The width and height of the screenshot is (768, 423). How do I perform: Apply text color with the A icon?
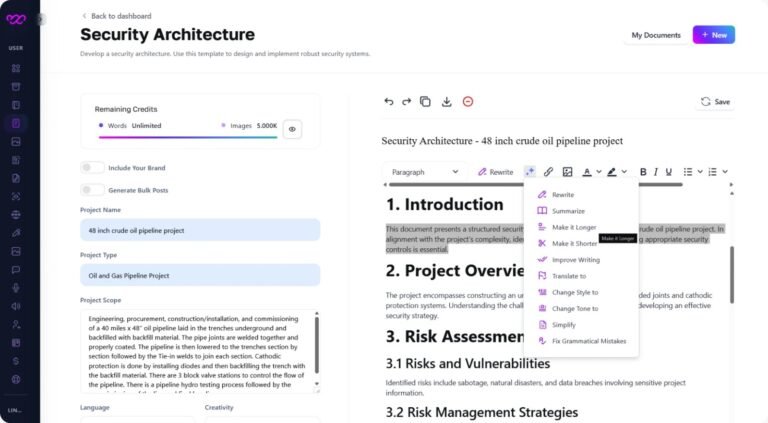point(587,172)
